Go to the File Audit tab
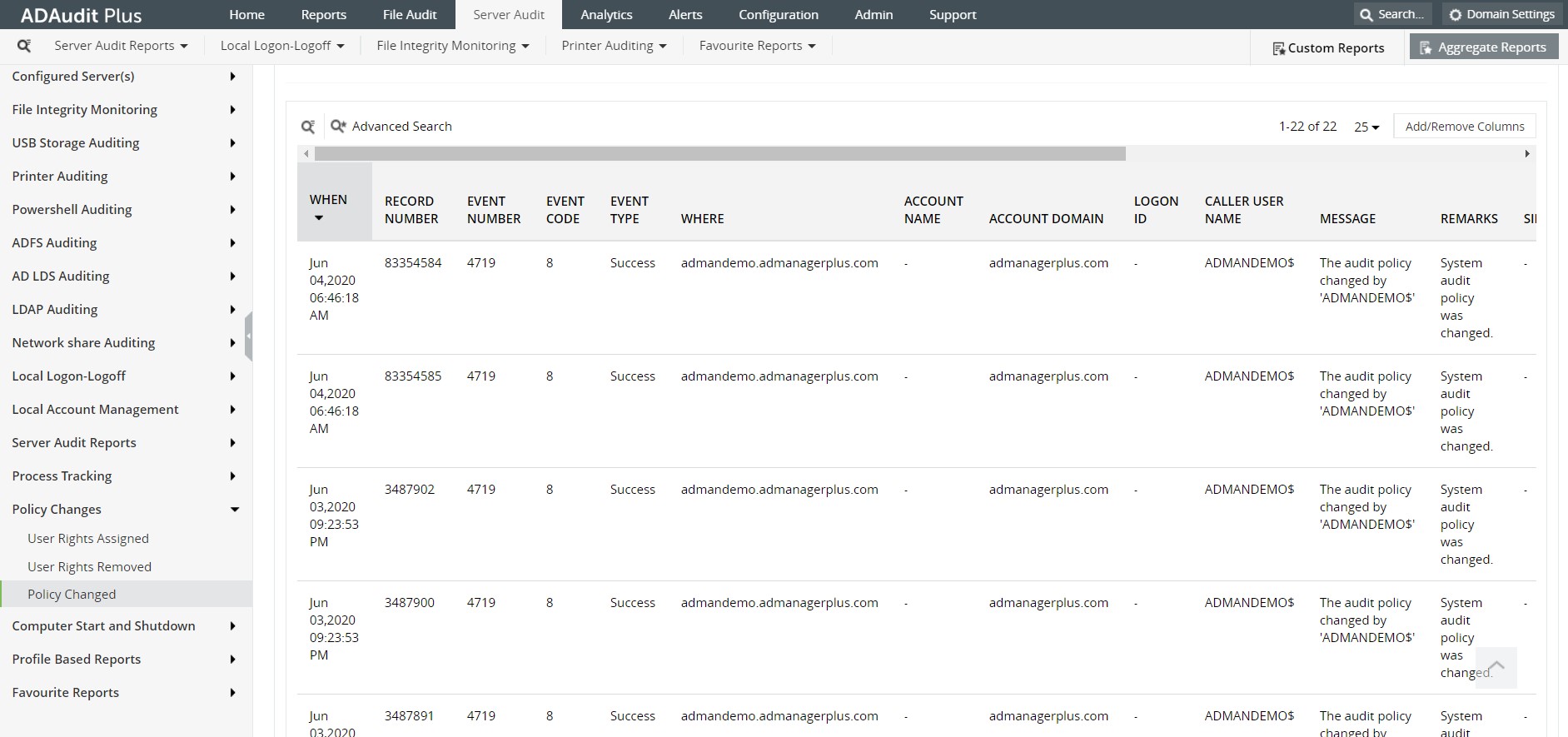 click(410, 14)
